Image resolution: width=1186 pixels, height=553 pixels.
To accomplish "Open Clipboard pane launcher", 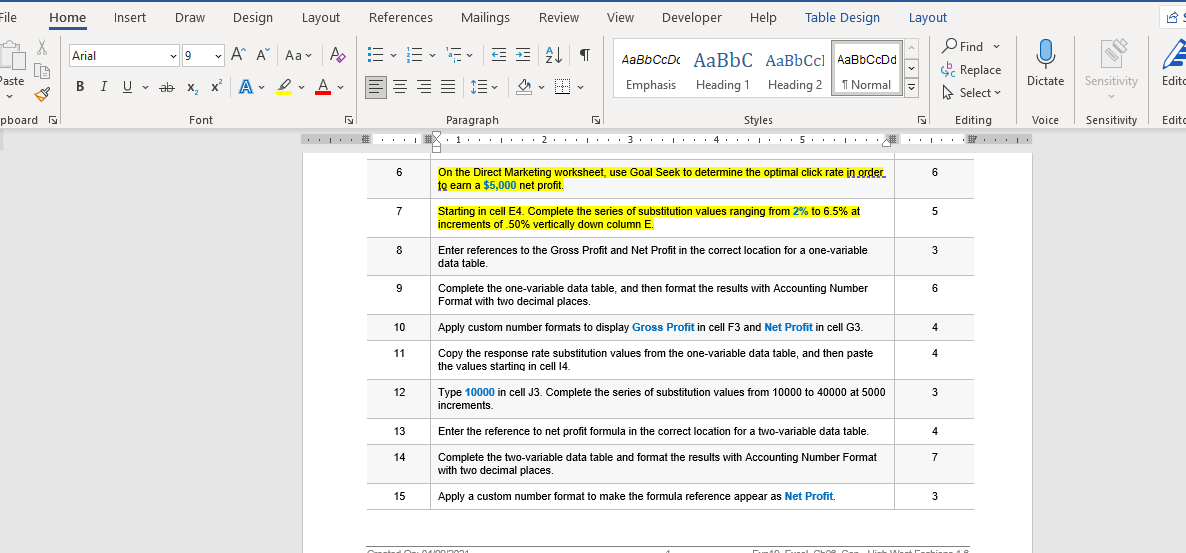I will 52,120.
